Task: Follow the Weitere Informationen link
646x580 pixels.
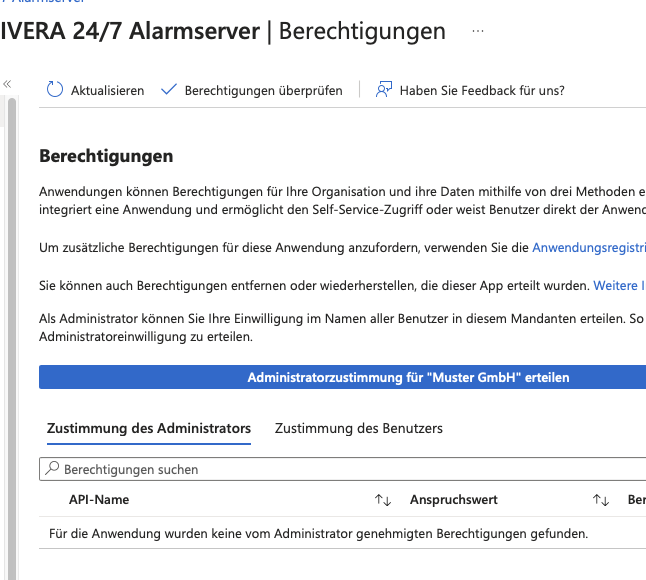Action: tap(619, 285)
